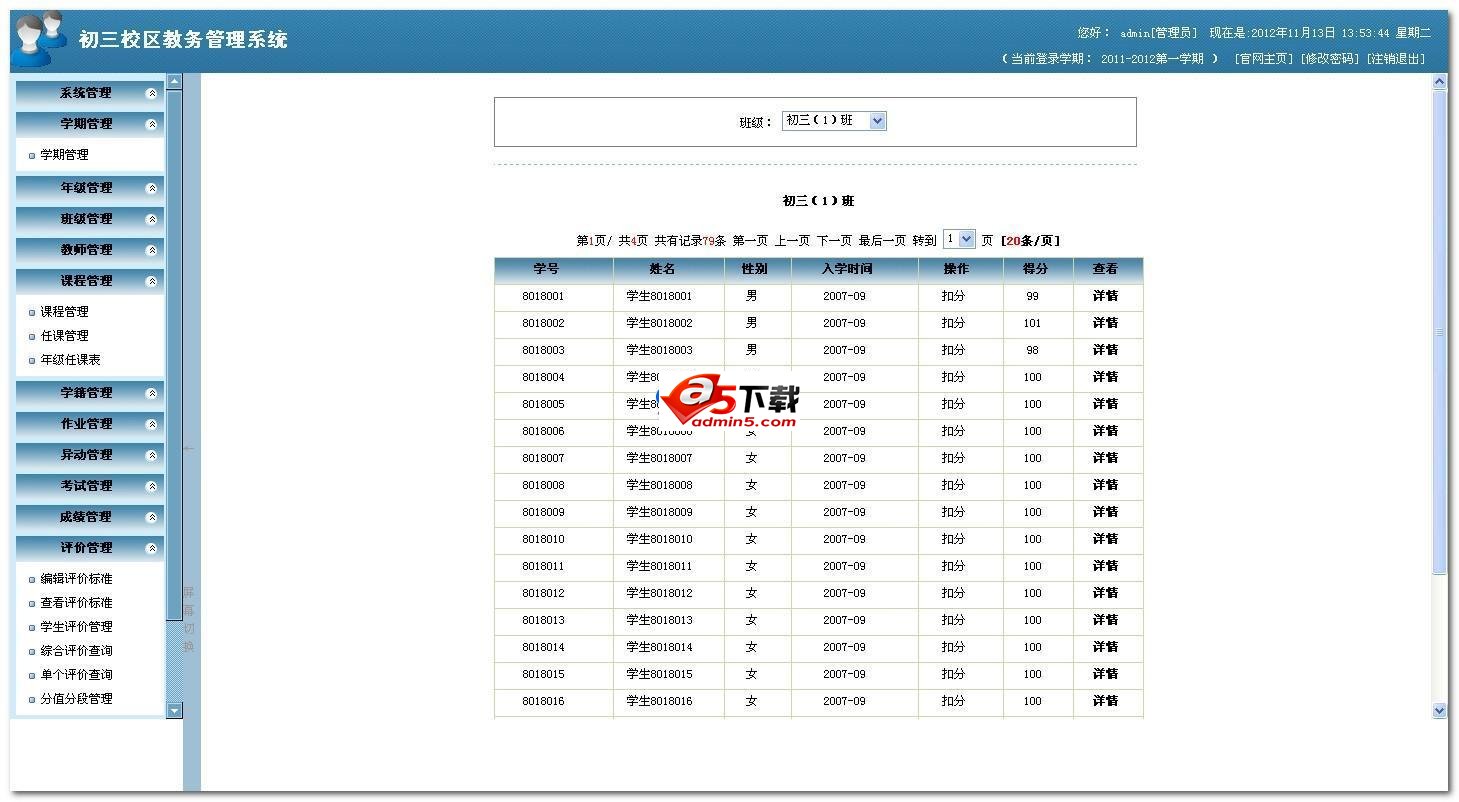
Task: Collapse the 系统管理 section chevron icon
Action: click(x=152, y=93)
